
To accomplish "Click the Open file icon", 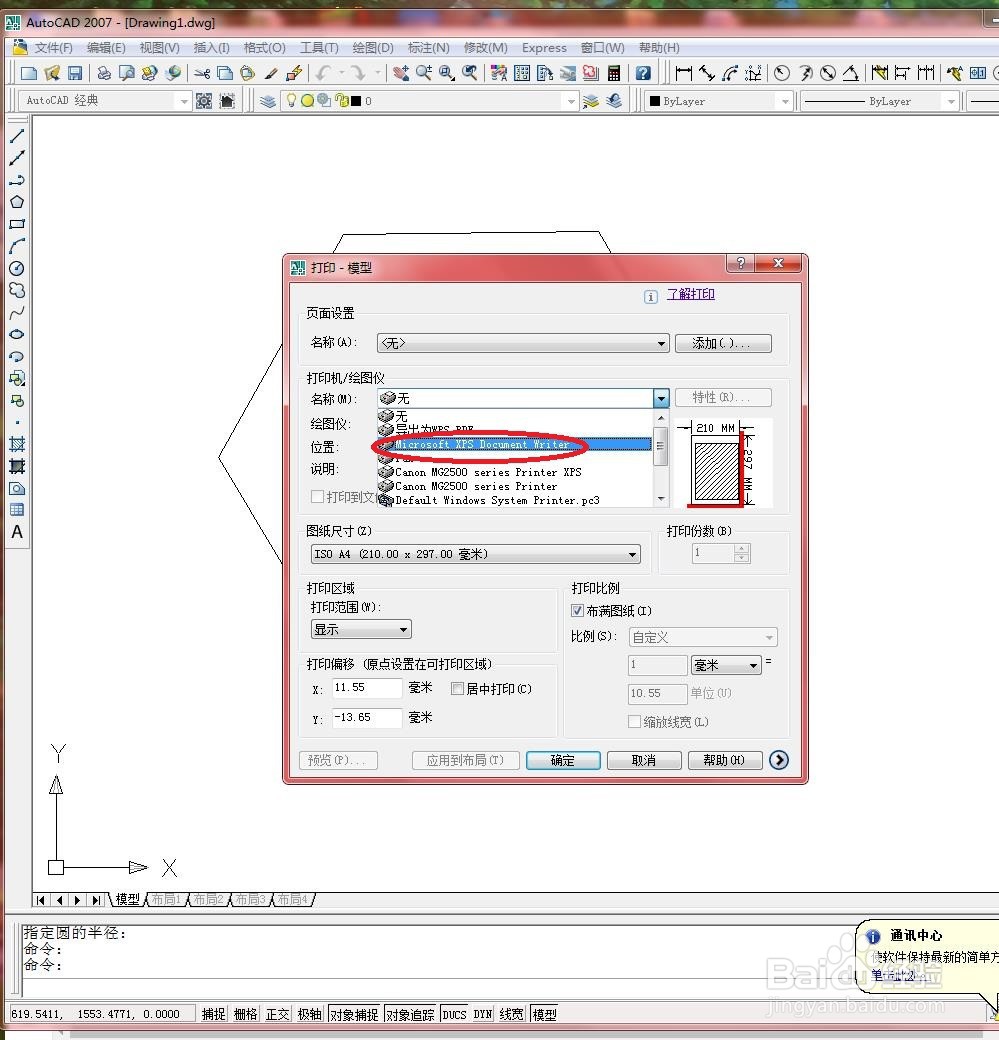I will coord(52,73).
